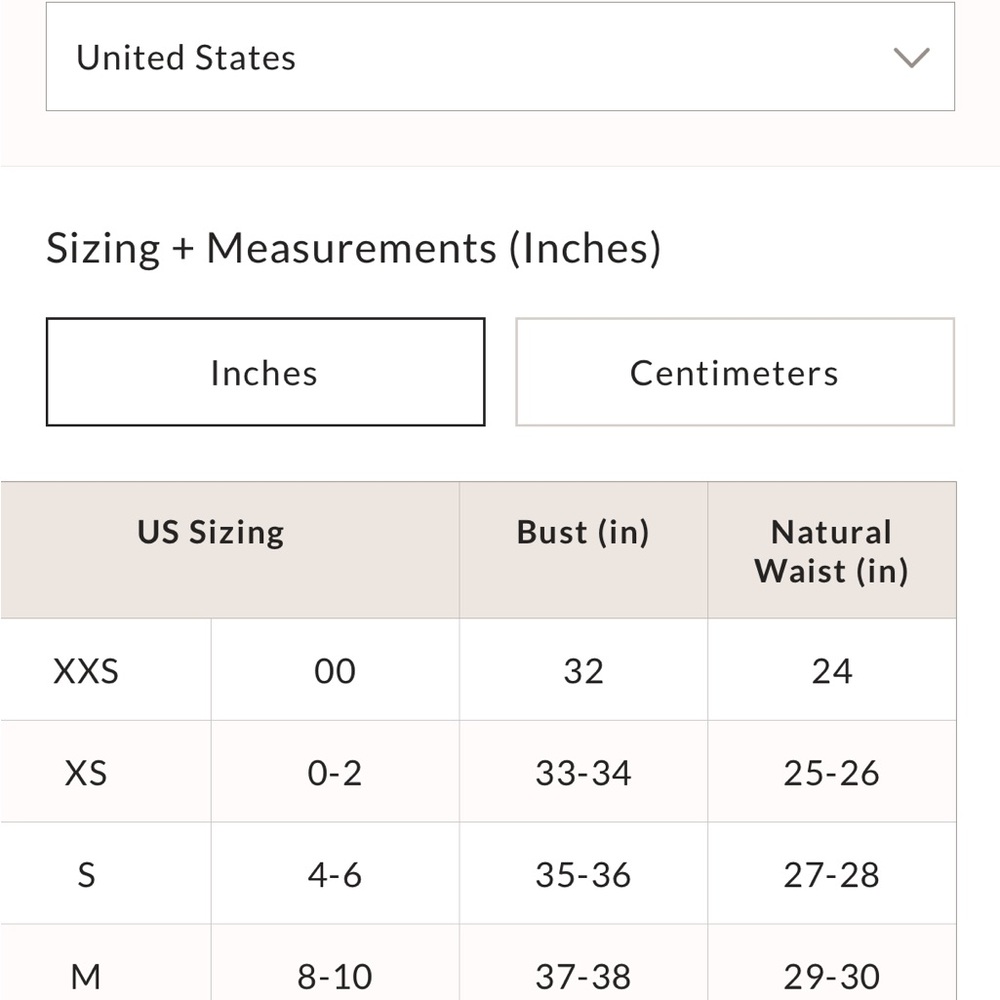The image size is (1000, 1000).
Task: Click the chevron arrow in country selector
Action: coord(911,57)
